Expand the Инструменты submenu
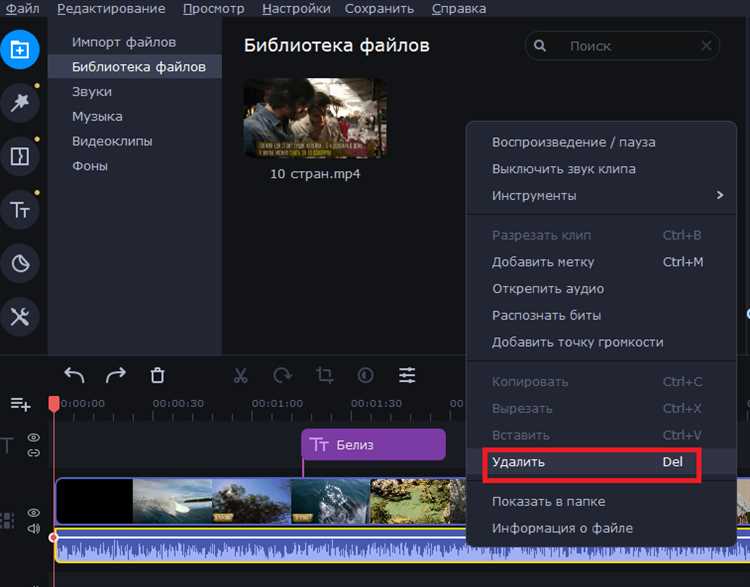This screenshot has width=750, height=587. [x=607, y=196]
